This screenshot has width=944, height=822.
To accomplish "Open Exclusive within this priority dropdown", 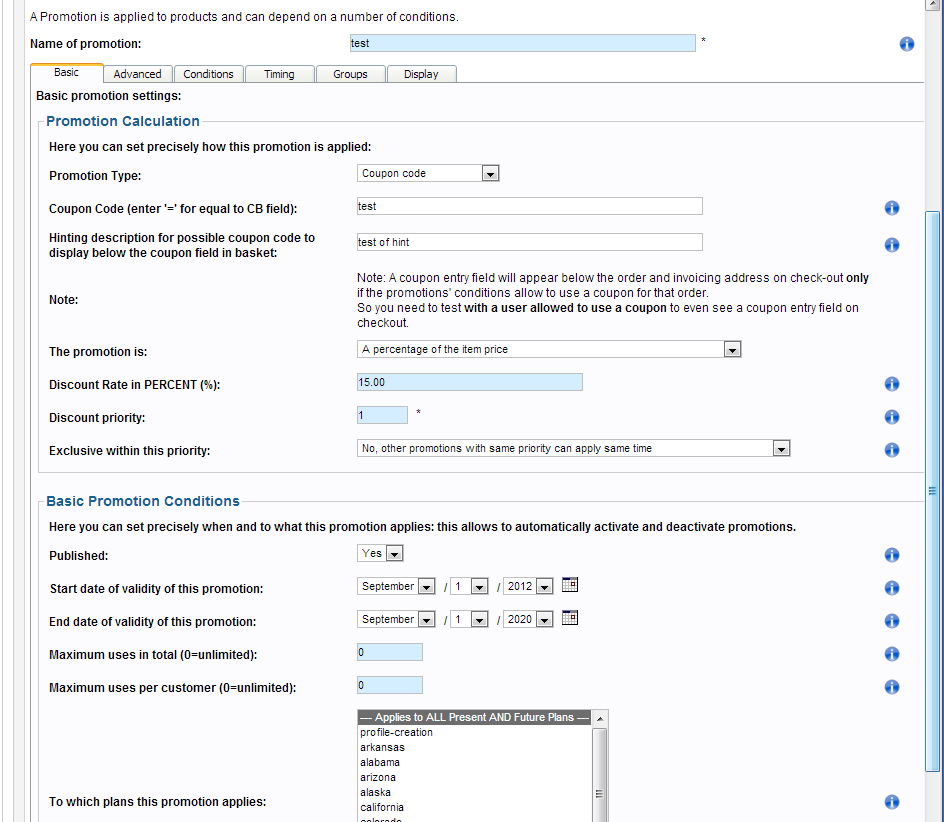I will coord(573,449).
